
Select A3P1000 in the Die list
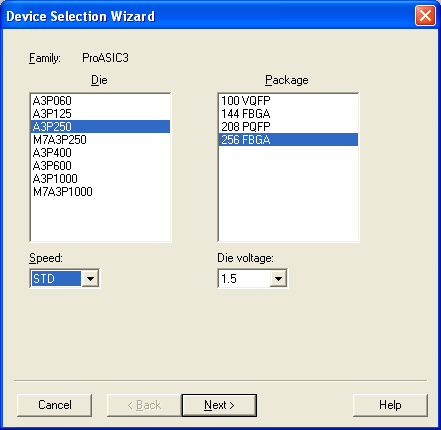pos(100,179)
